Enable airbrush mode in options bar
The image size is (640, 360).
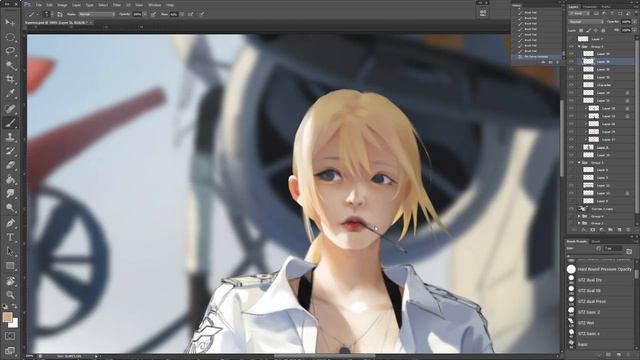pos(191,14)
